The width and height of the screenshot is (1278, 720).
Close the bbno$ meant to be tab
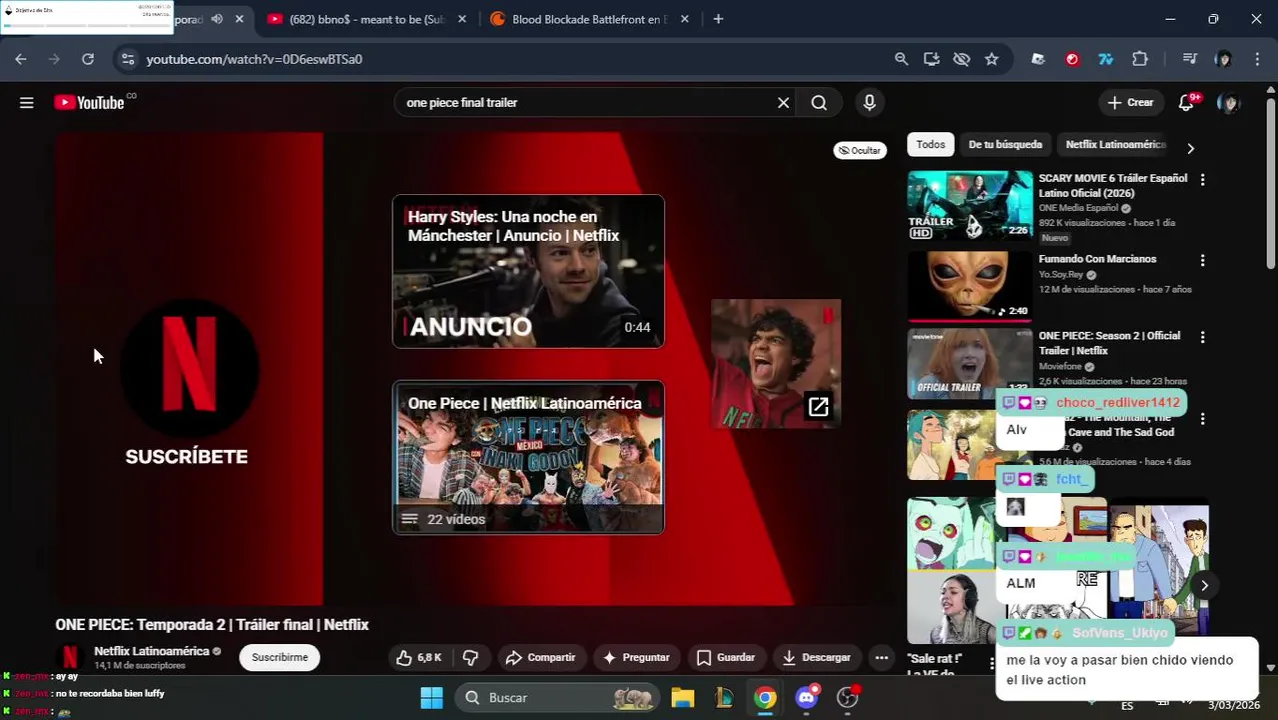(x=463, y=19)
